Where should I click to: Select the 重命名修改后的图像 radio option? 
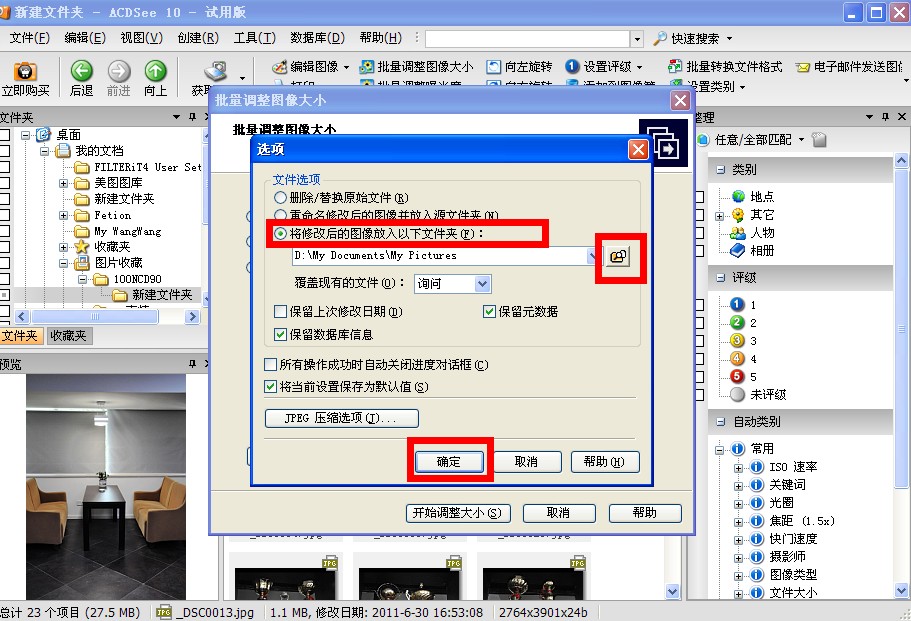click(x=281, y=216)
